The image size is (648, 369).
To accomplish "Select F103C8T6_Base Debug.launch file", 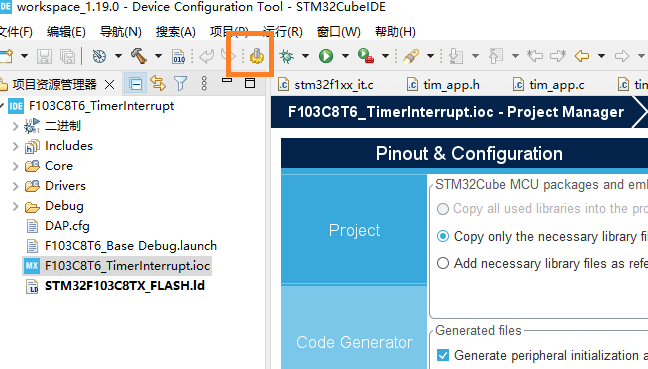I will [131, 246].
